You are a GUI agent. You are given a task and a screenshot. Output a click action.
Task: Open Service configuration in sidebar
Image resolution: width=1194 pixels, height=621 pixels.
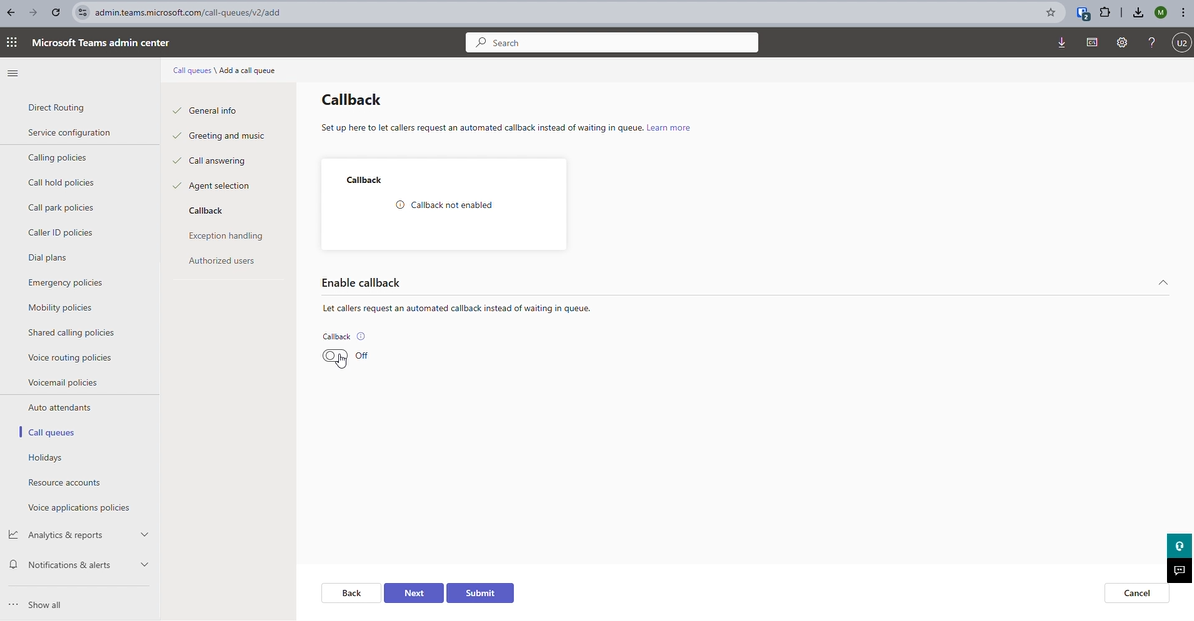(x=69, y=132)
